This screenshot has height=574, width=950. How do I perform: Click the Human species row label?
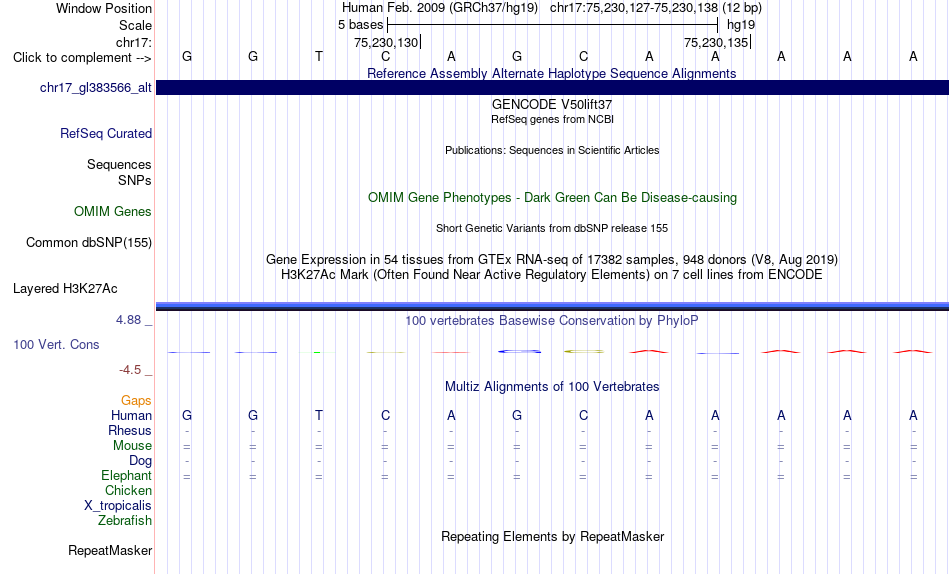(131, 415)
